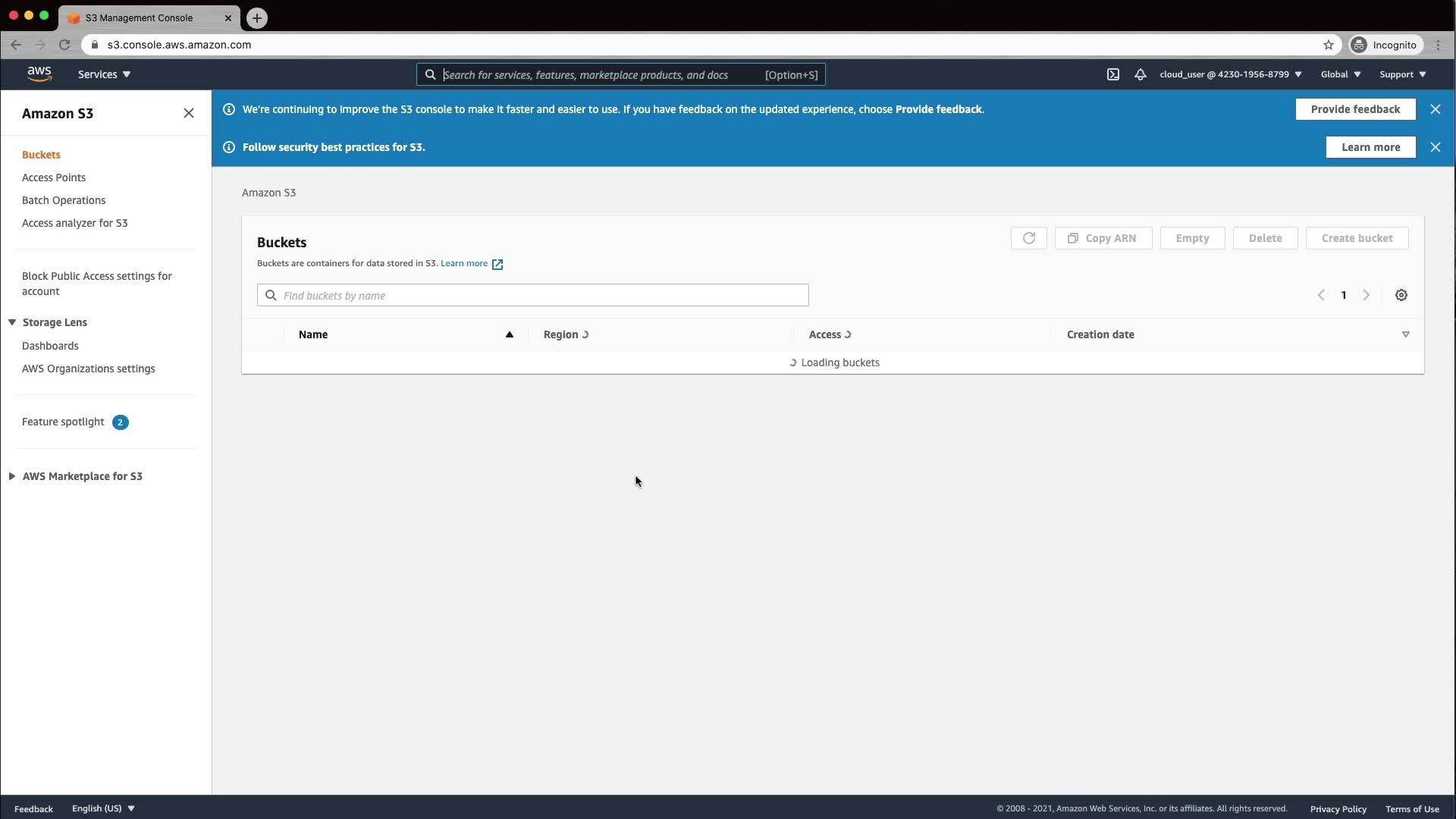Viewport: 1456px width, 819px height.
Task: Click the refresh buckets icon button
Action: coord(1028,238)
